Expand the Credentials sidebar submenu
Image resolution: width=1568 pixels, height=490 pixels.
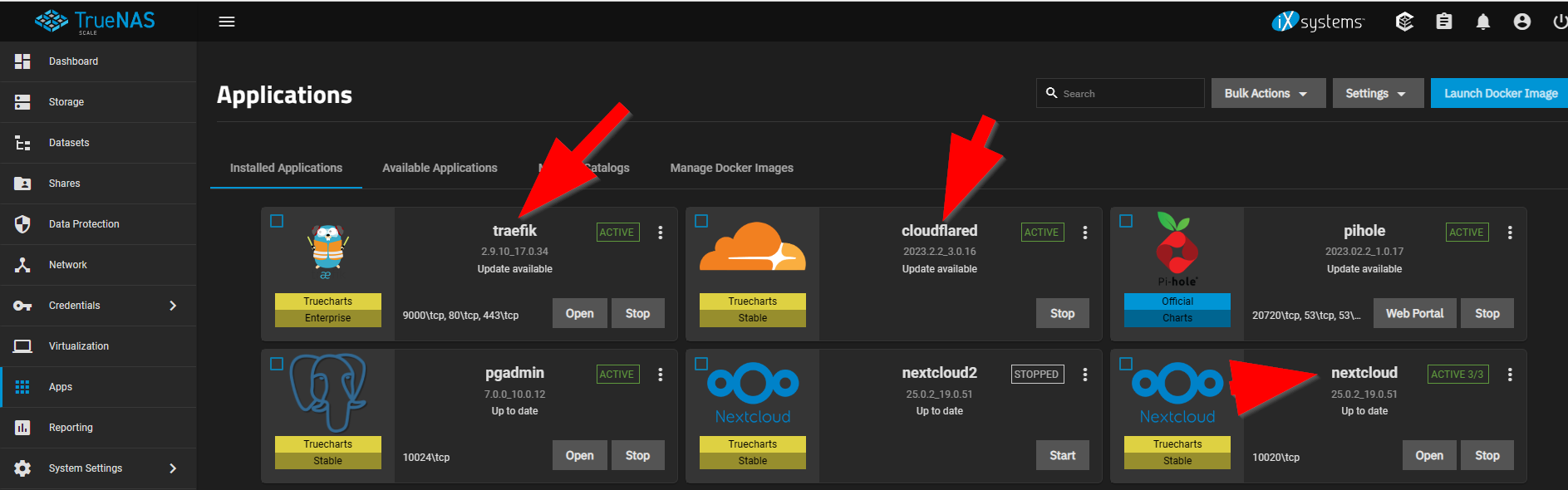(x=173, y=306)
